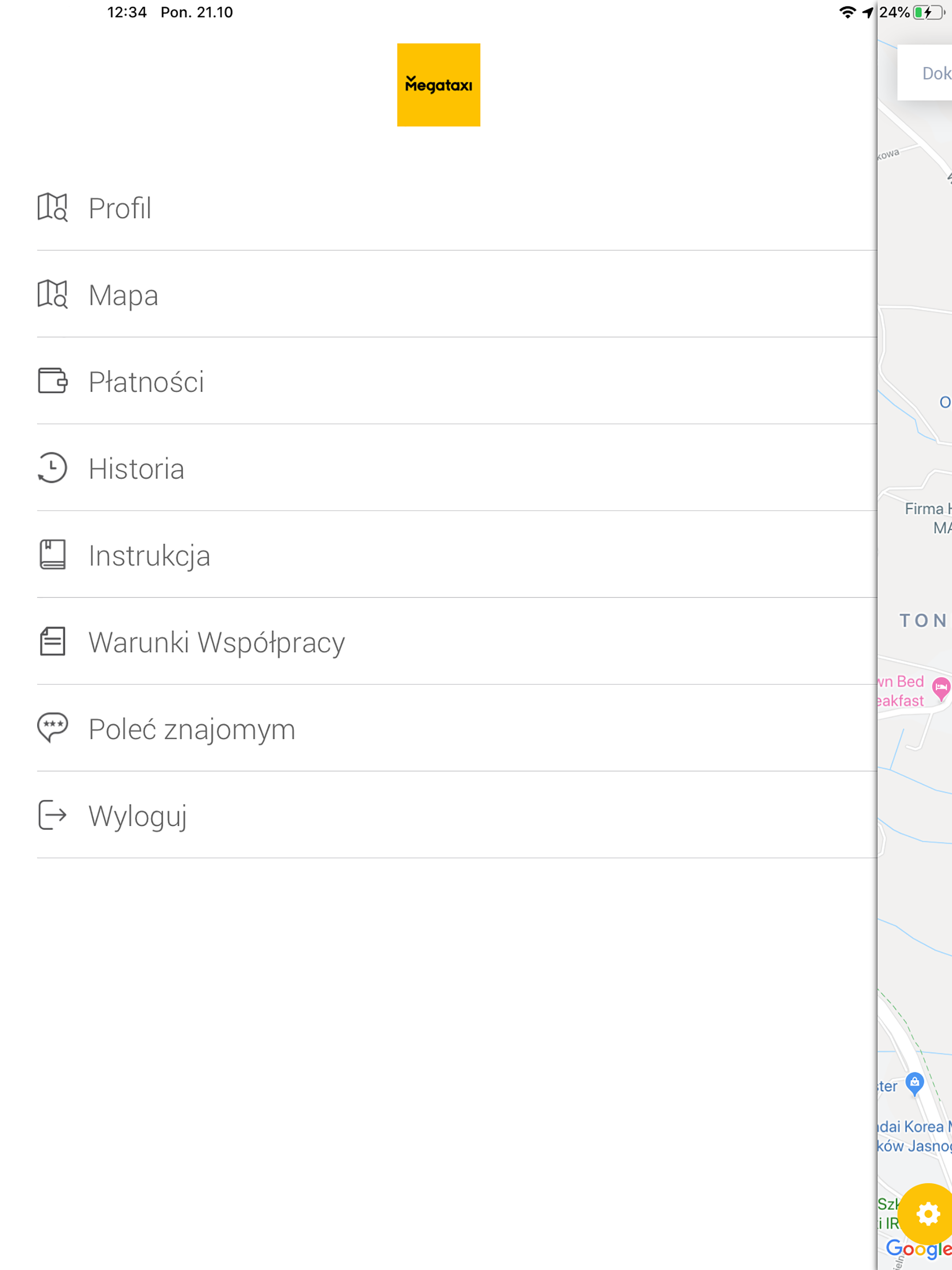The image size is (952, 1270).
Task: Tap the Dok search field on the map
Action: [925, 73]
